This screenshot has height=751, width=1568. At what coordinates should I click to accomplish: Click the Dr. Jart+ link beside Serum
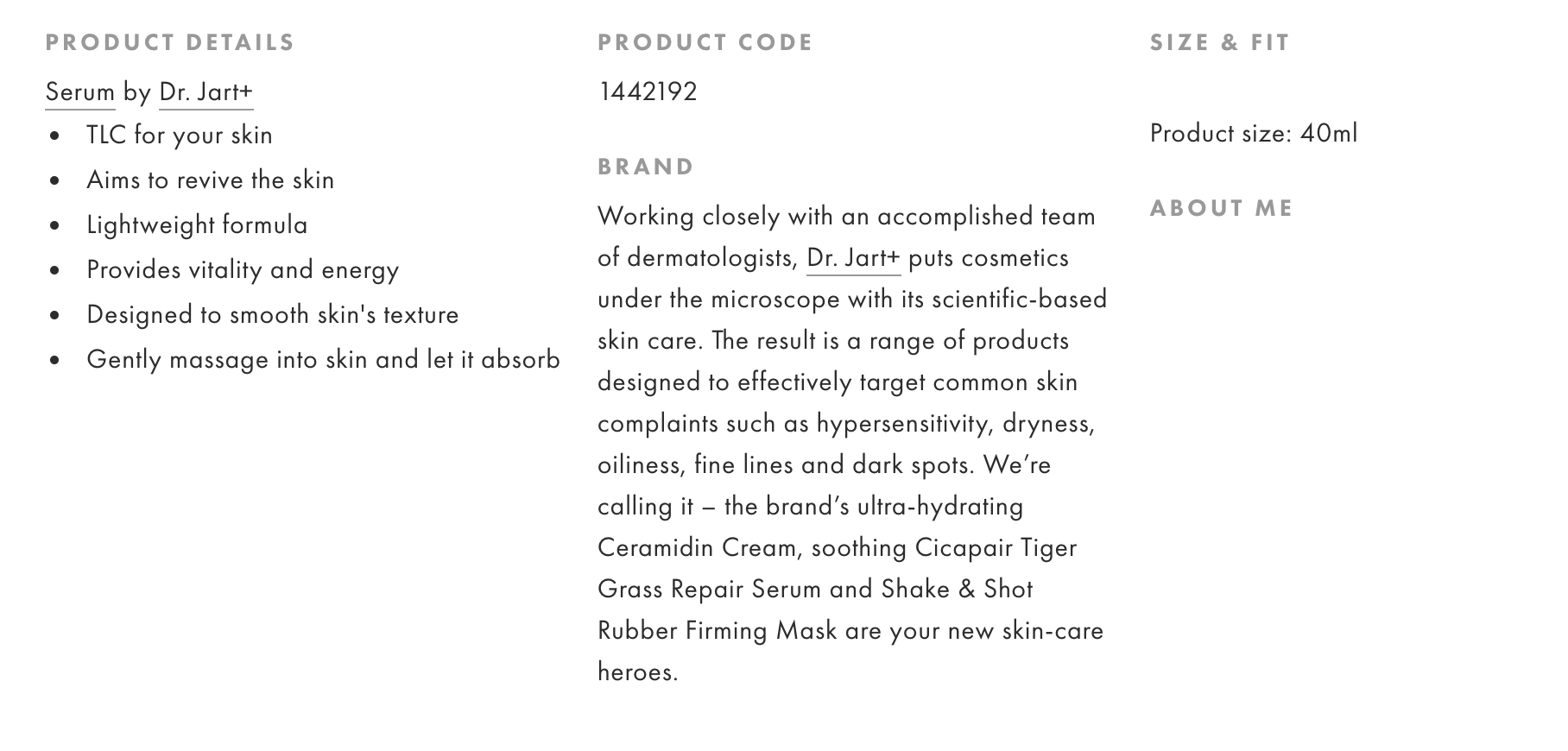205,92
